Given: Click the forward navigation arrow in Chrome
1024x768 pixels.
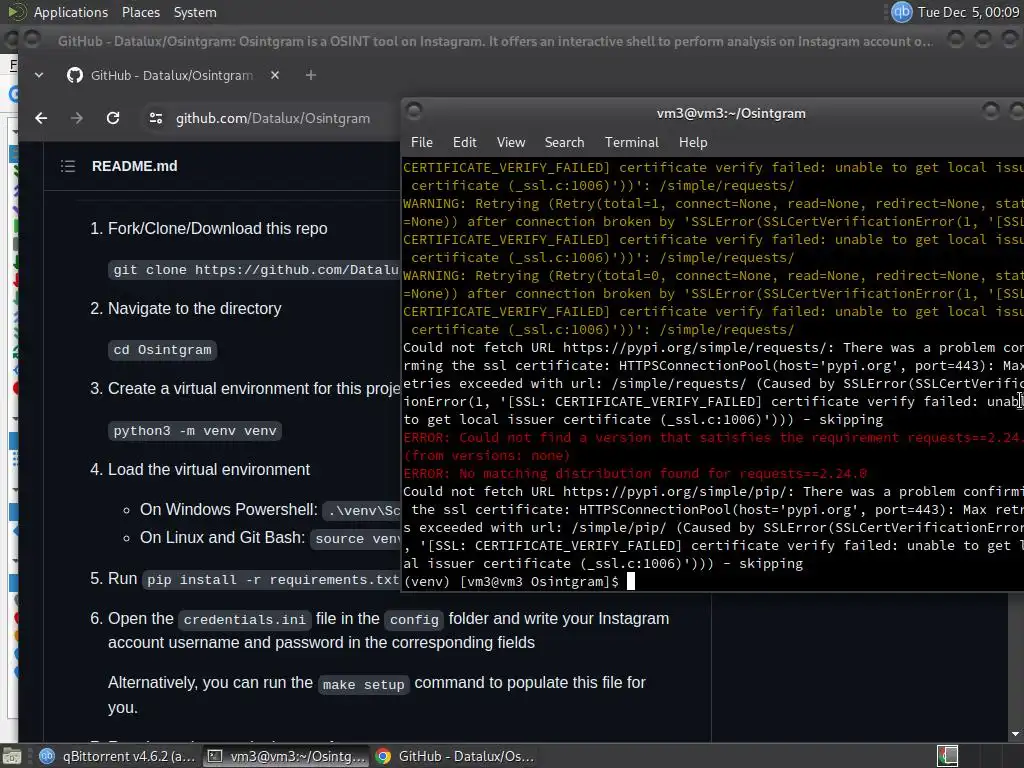Looking at the screenshot, I should click(76, 118).
